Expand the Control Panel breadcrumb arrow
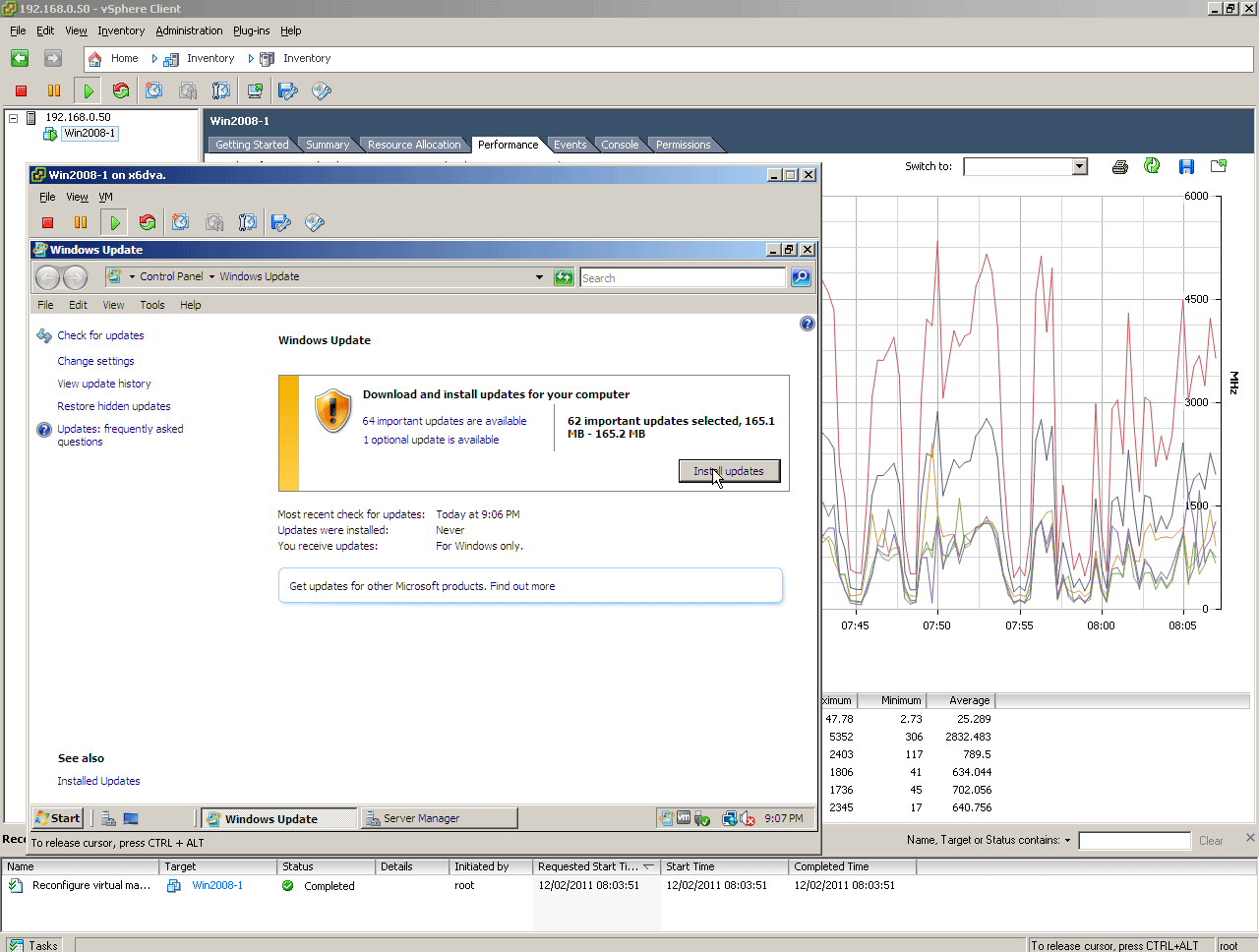 tap(211, 277)
